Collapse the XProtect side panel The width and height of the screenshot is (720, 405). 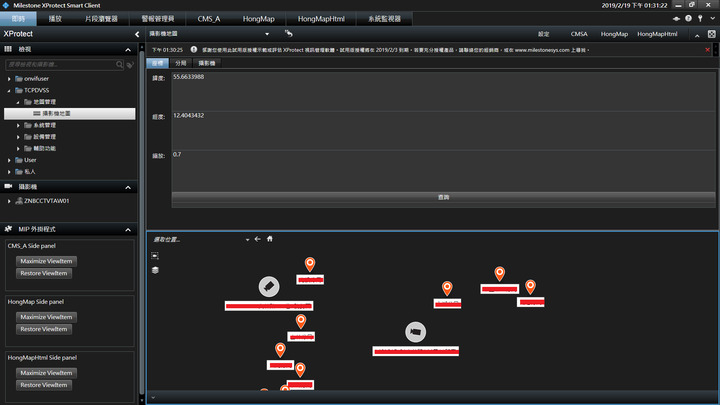(x=137, y=34)
